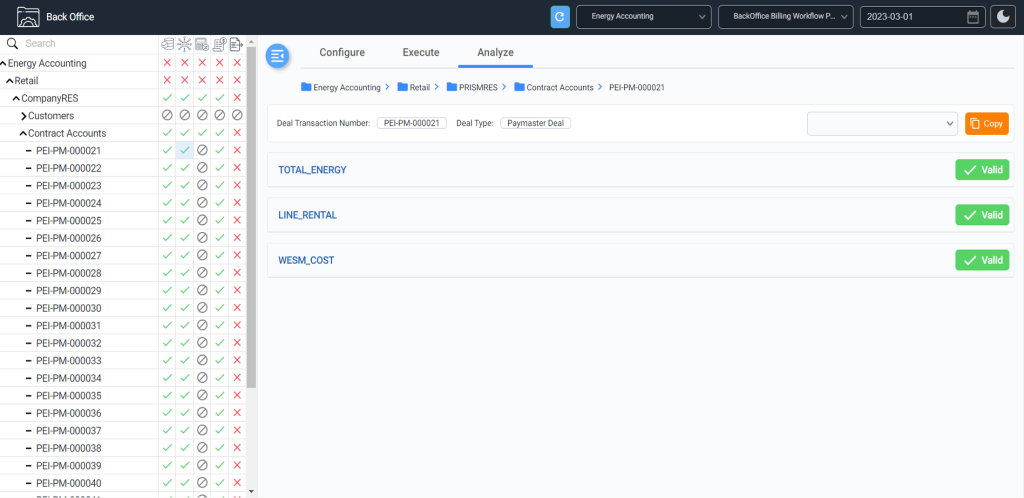Click the PEI-PM-000021 Deal Transaction Number value

(x=412, y=123)
